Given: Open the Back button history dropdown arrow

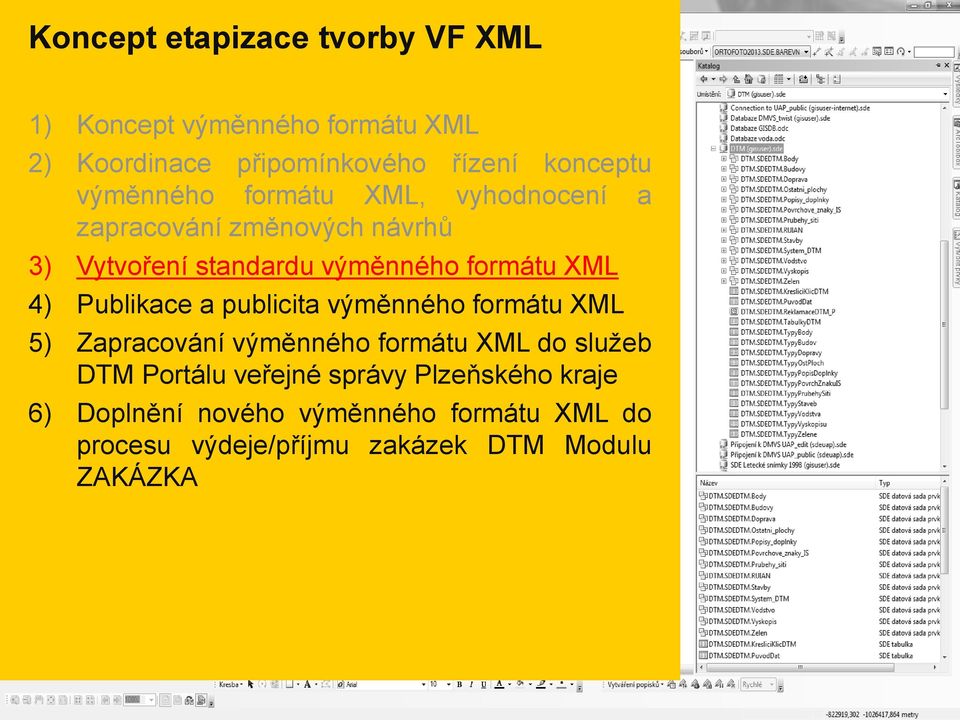Looking at the screenshot, I should tap(713, 79).
